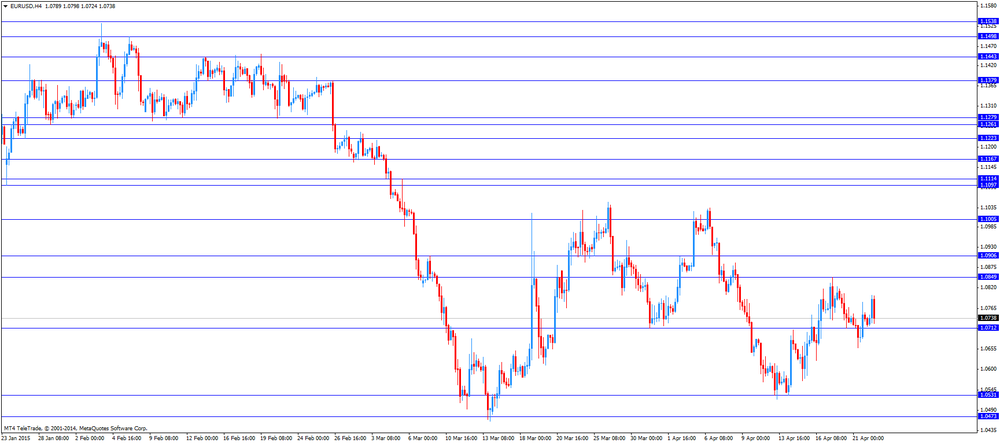Click the 18 Mar 00:00 time label
This screenshot has height=443, width=1000.
click(x=536, y=439)
